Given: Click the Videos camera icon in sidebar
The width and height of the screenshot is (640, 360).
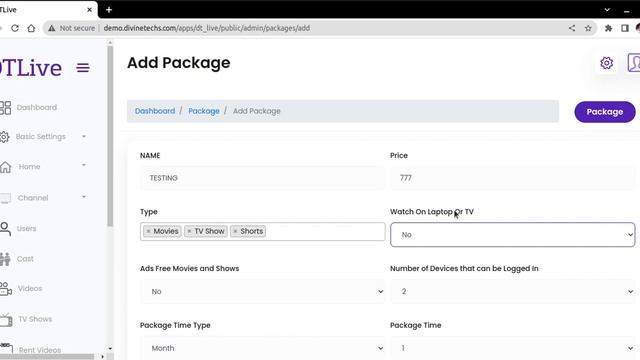Looking at the screenshot, I should point(6,289).
